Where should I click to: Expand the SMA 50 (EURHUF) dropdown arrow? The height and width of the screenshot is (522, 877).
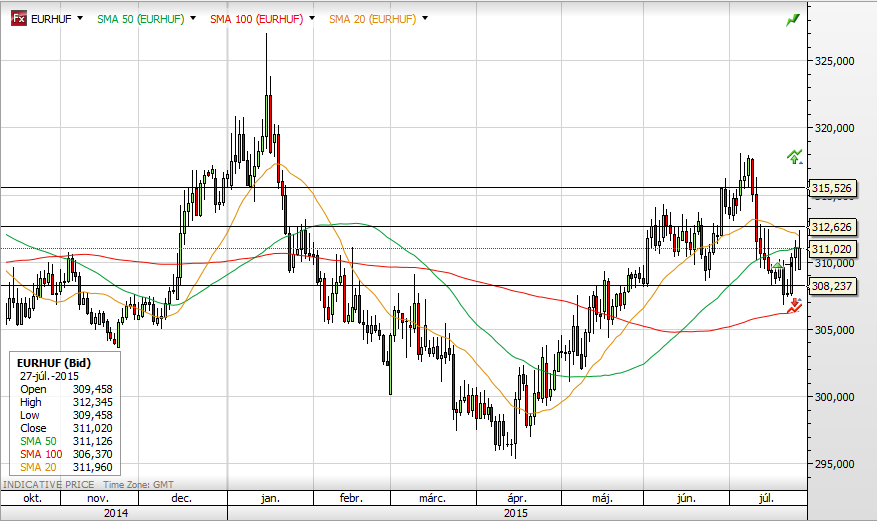[x=192, y=19]
